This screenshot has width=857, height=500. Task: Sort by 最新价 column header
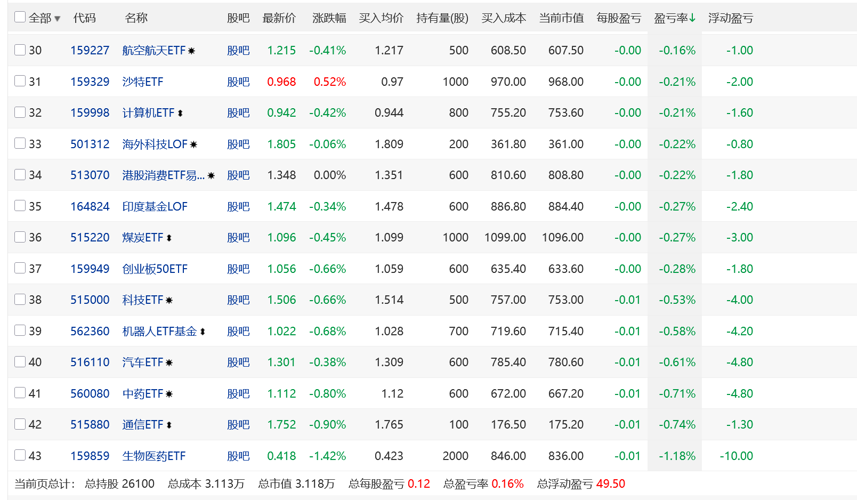click(x=279, y=18)
